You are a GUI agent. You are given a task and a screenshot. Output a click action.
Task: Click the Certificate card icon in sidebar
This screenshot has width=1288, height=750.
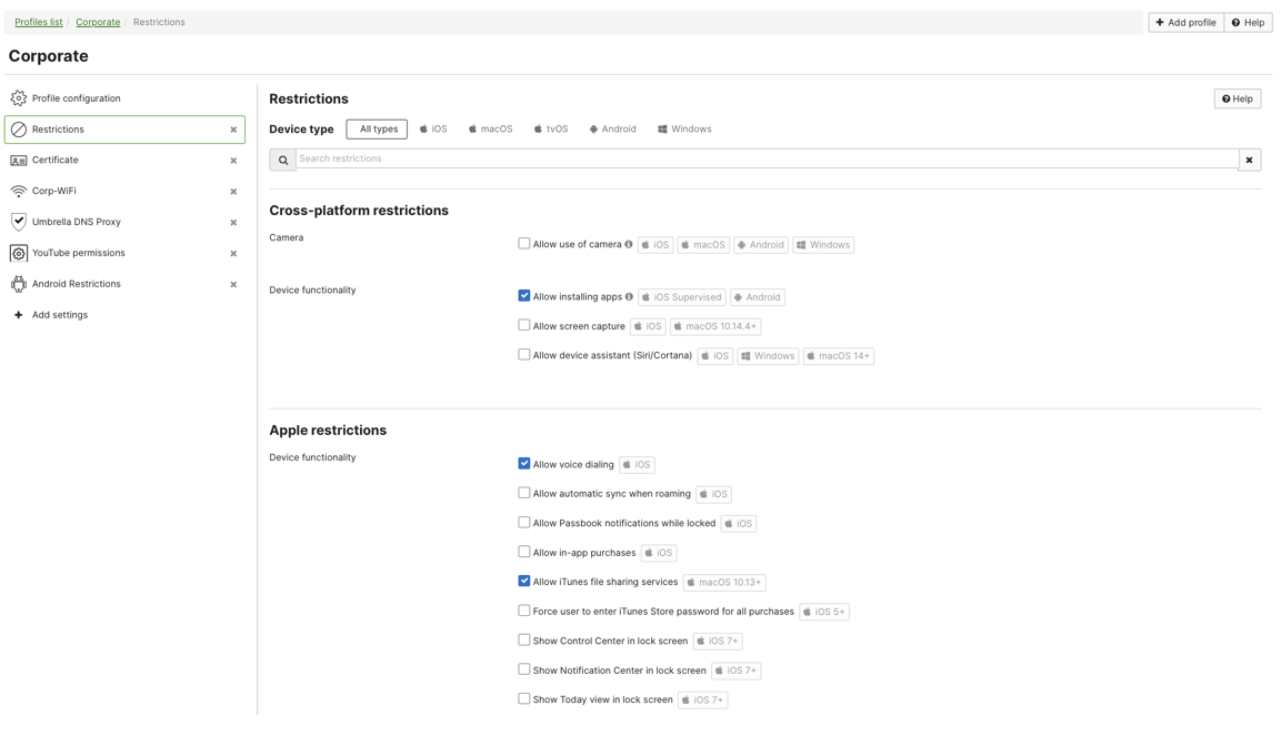coord(18,160)
